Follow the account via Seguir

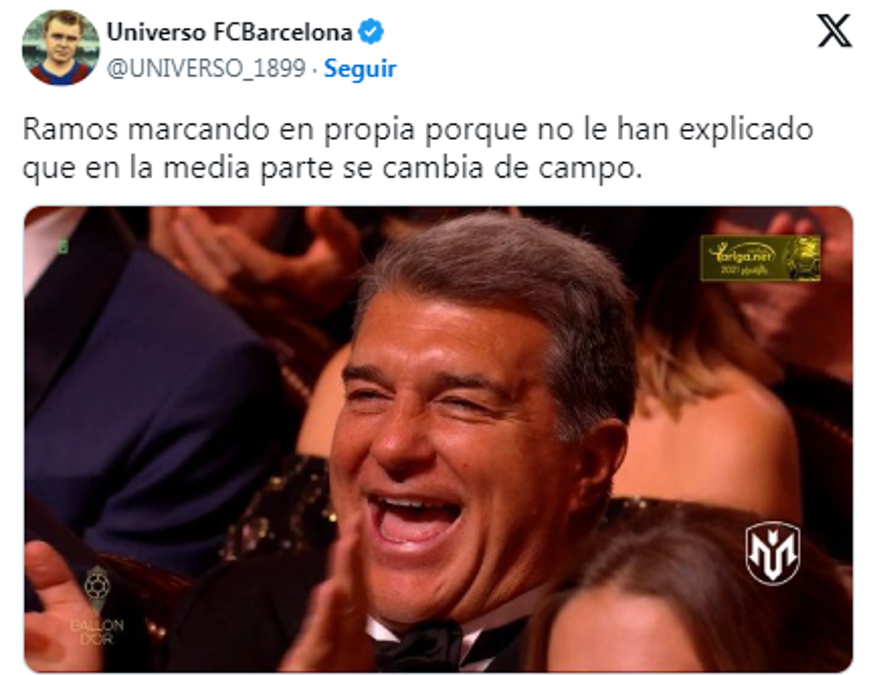(360, 69)
